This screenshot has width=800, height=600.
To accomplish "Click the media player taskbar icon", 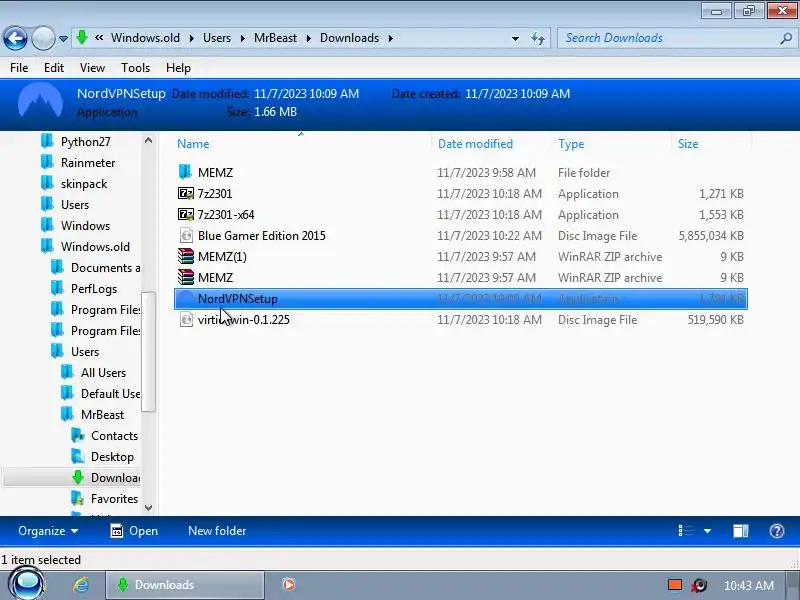I will pos(288,585).
